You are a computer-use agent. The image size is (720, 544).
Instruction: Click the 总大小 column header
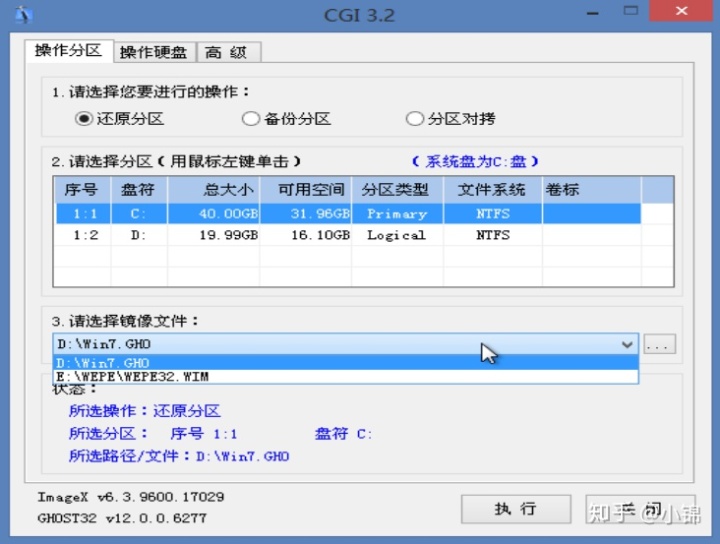tap(214, 190)
